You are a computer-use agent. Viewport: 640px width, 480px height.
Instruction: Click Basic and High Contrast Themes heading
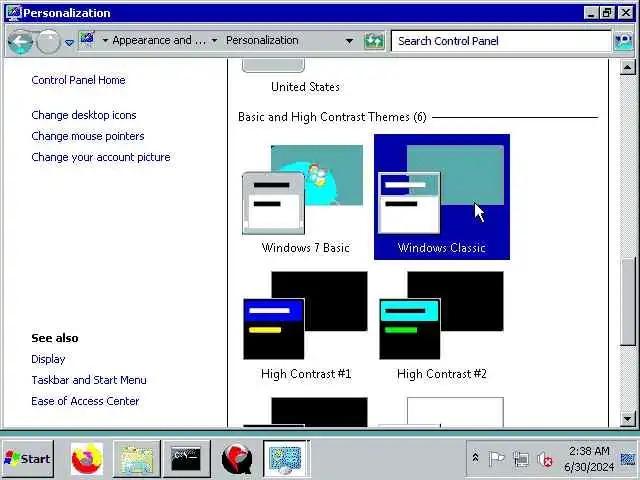tap(332, 117)
